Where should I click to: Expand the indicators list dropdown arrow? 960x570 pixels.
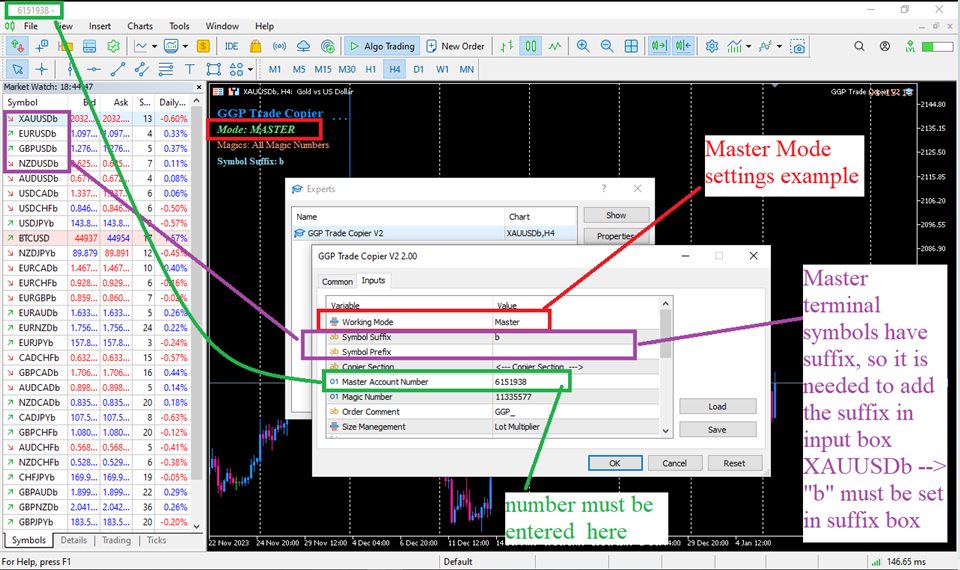tap(749, 46)
